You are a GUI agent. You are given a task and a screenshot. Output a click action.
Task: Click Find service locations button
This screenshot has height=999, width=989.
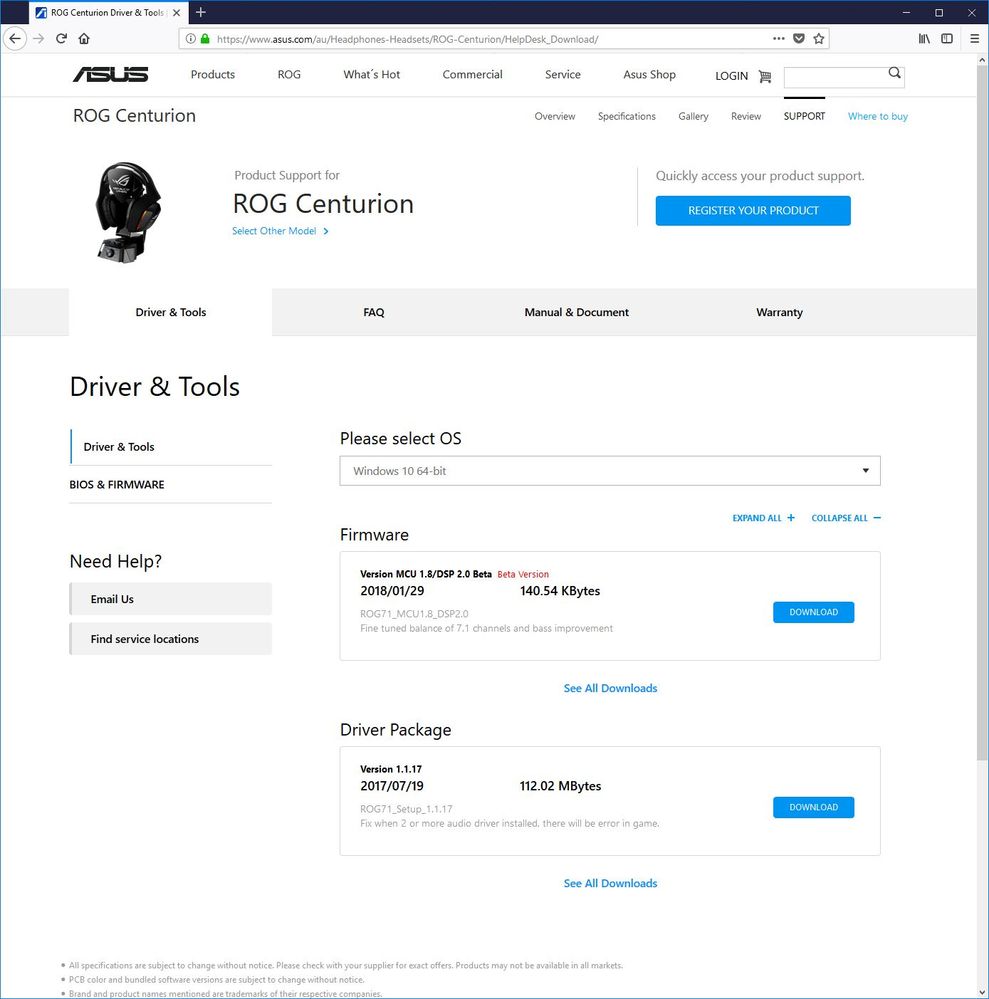171,639
